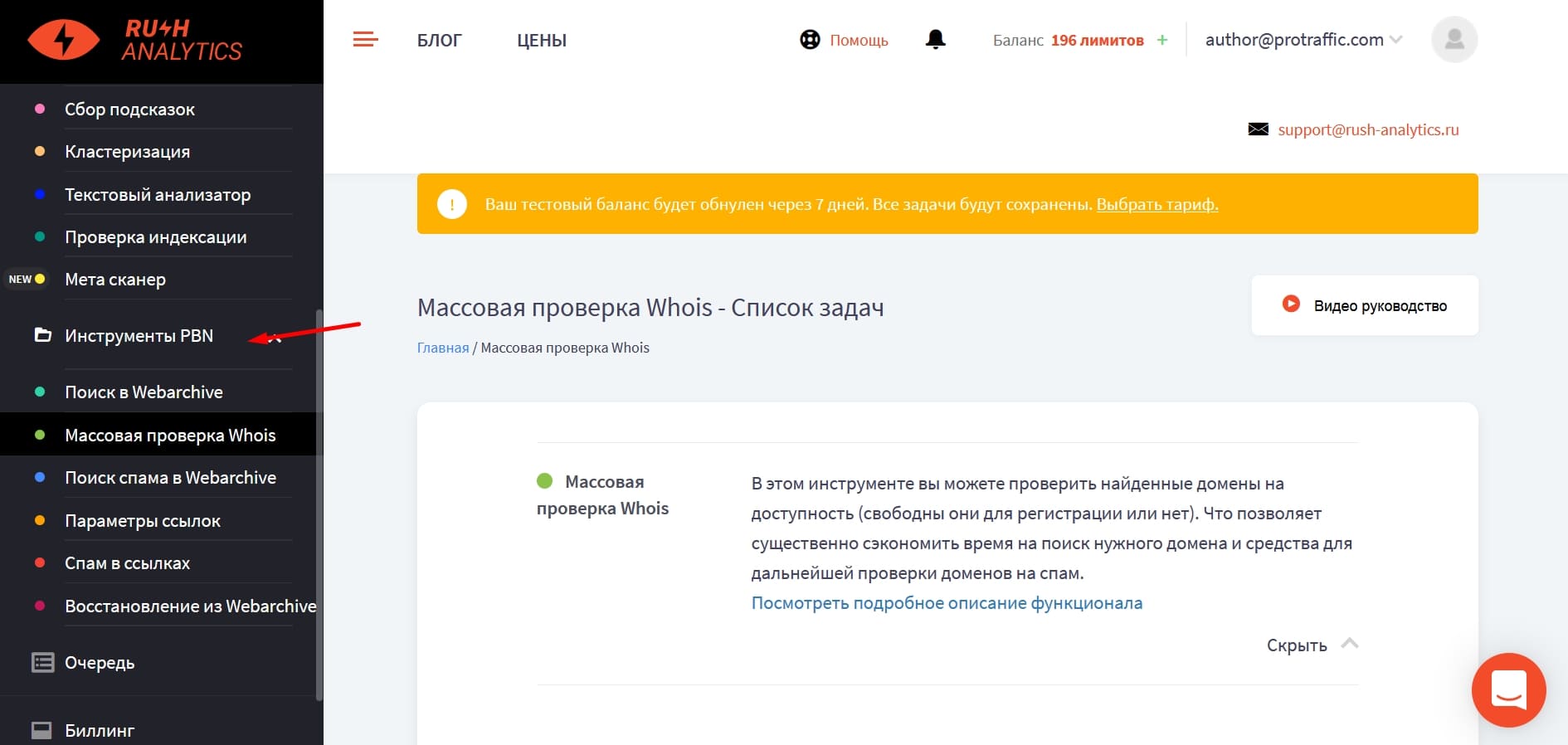Toggle the hamburger menu icon

(x=365, y=39)
